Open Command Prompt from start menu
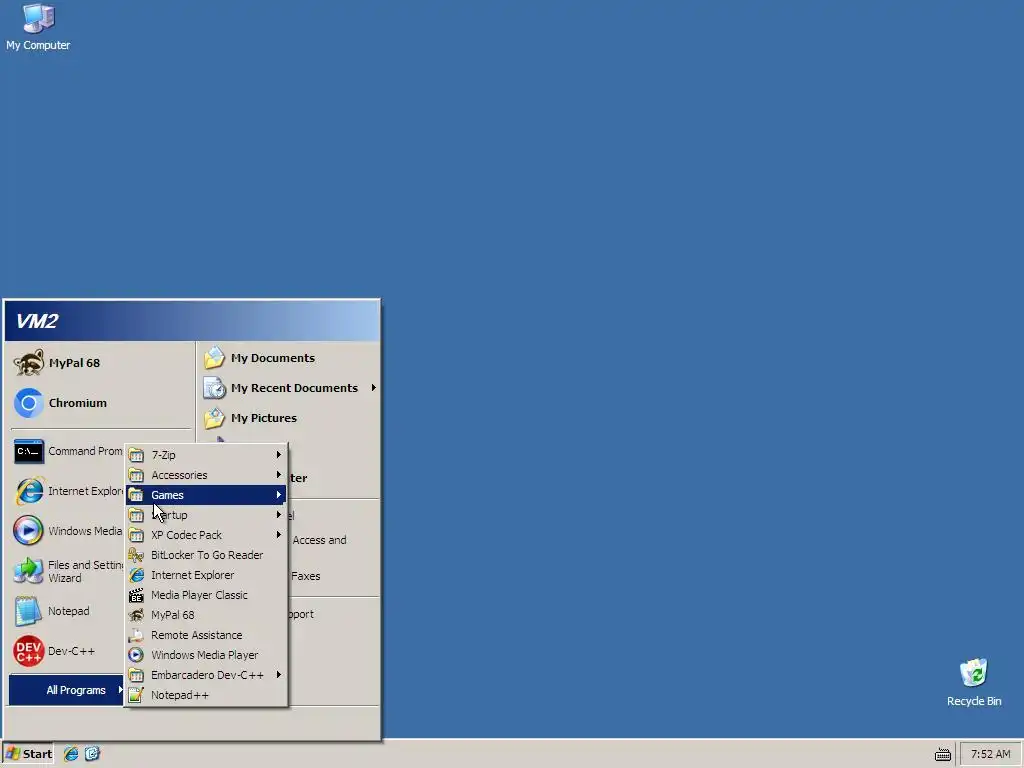1024x768 pixels. (67, 451)
